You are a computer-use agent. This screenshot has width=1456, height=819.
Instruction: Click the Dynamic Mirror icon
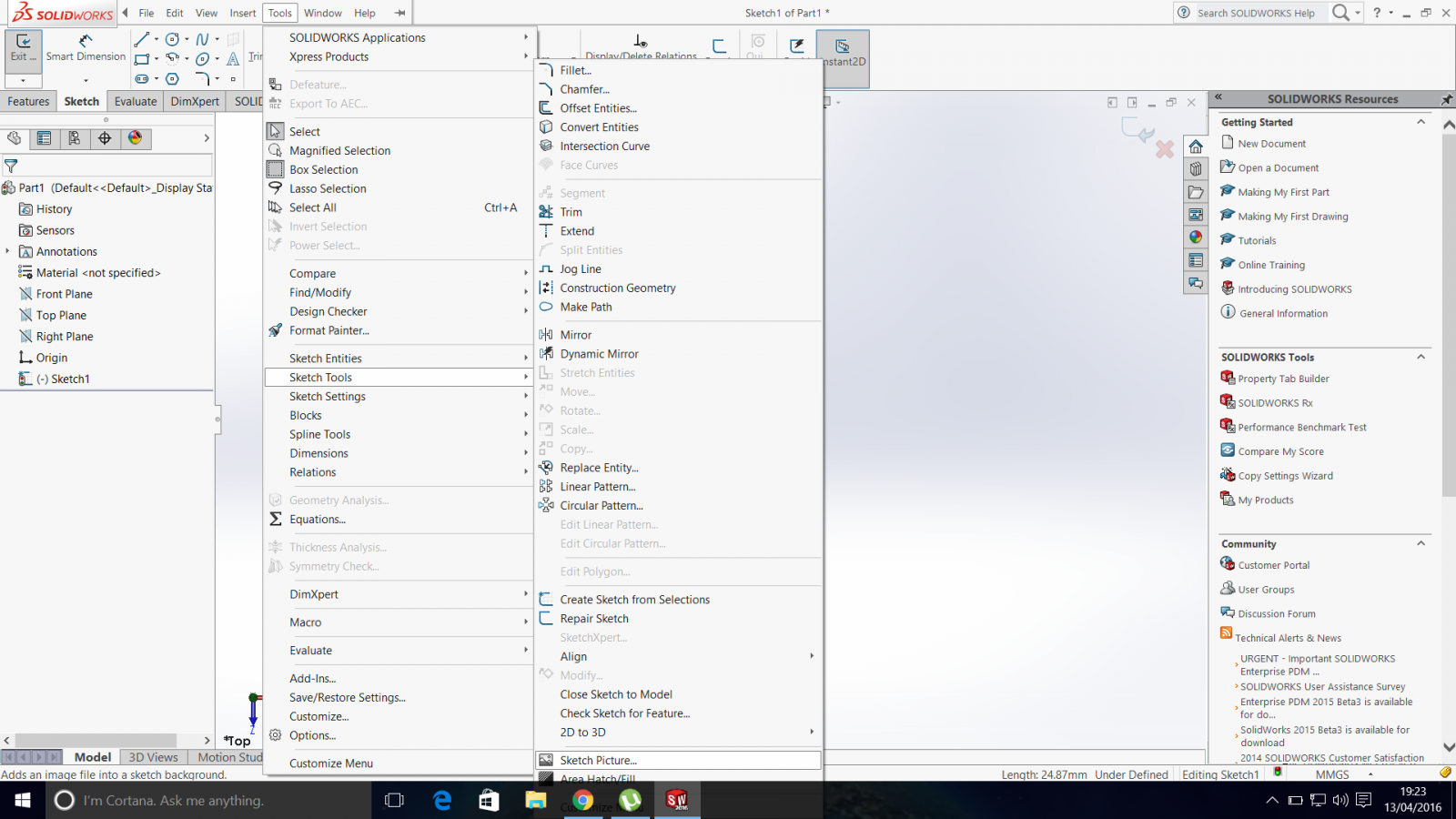[x=546, y=354]
